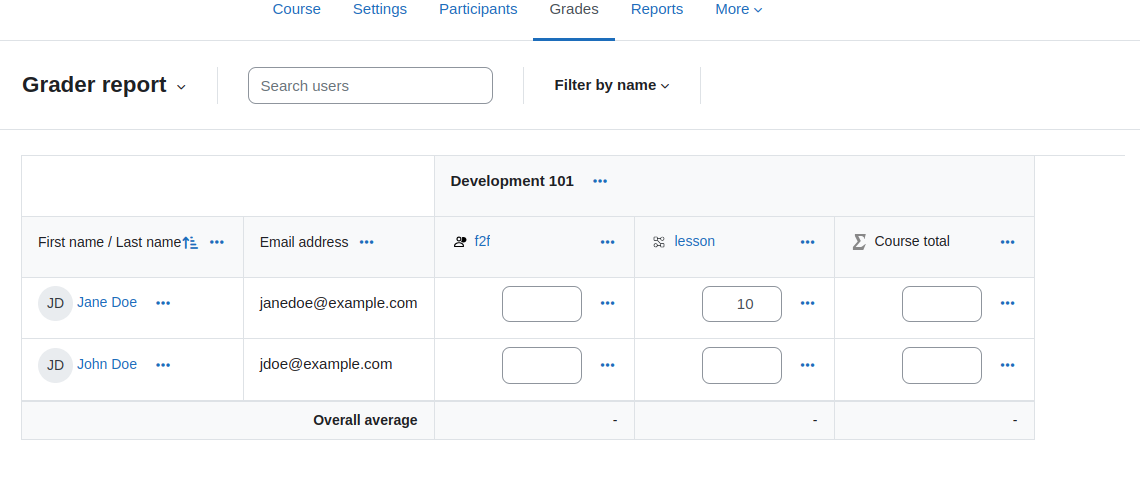Click Jane Doe avatar initials
1140x495 pixels.
pos(55,303)
